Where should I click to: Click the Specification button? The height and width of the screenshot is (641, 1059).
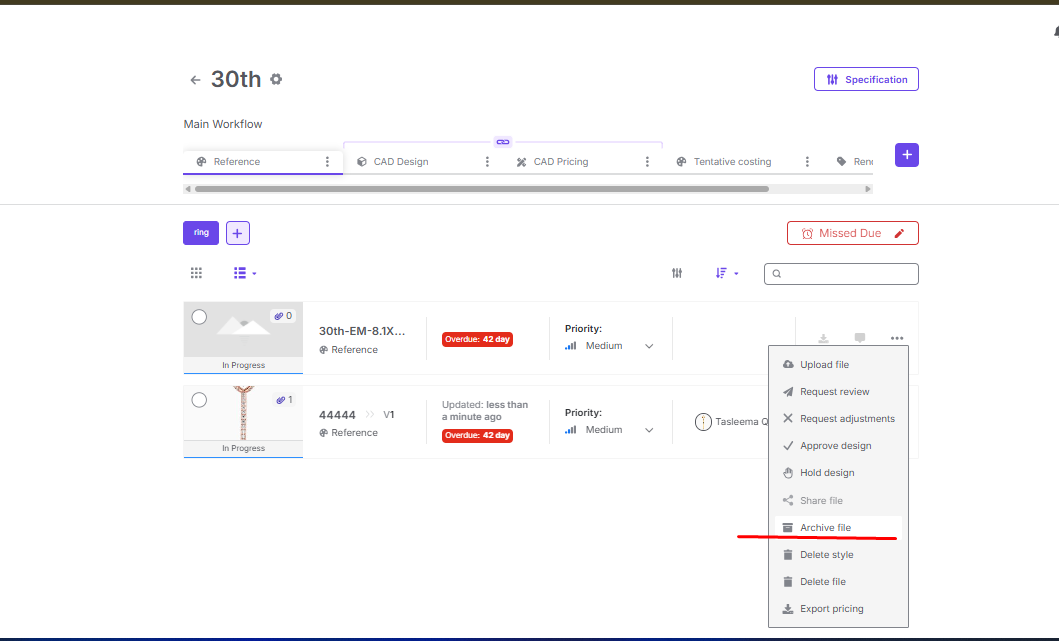(x=866, y=80)
